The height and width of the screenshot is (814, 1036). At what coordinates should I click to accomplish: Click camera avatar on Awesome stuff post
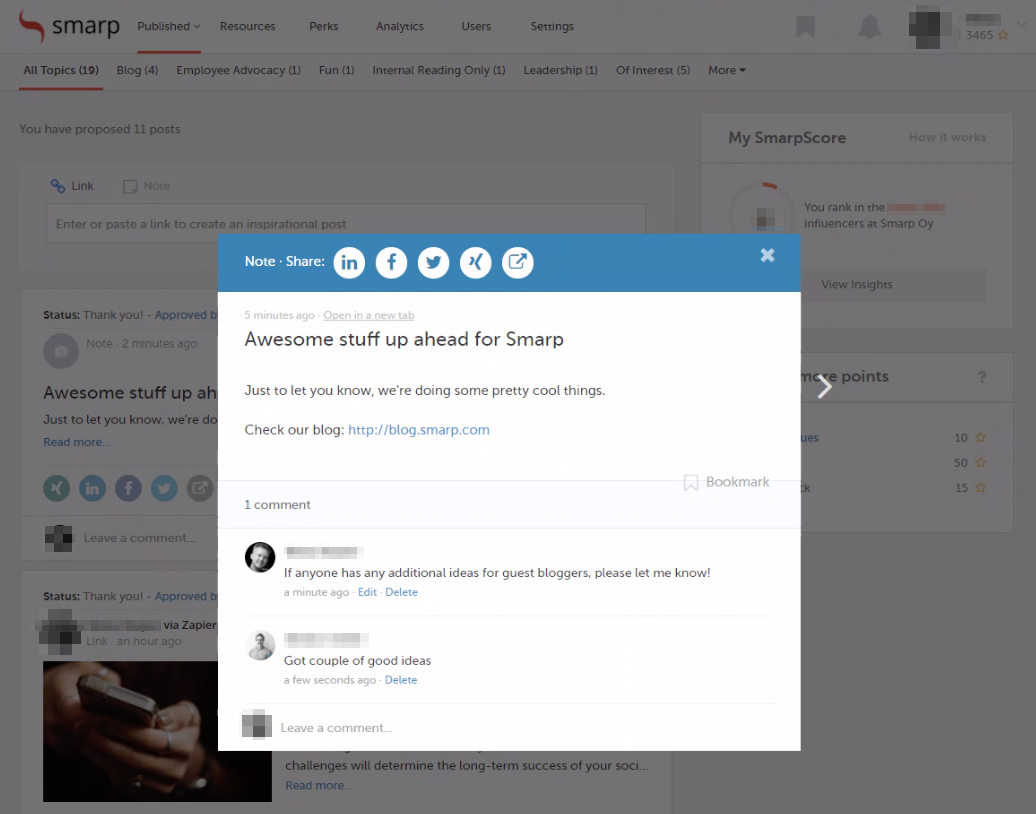[x=61, y=352]
